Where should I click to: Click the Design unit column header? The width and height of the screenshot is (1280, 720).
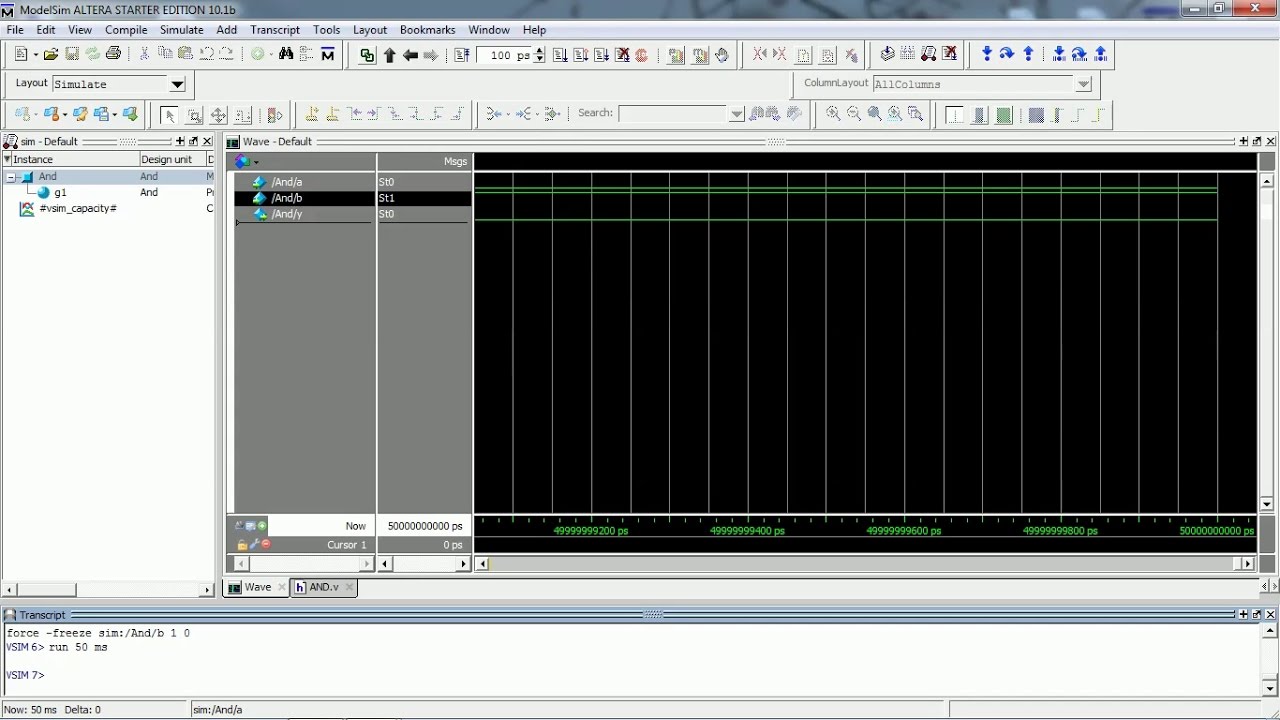[x=172, y=159]
